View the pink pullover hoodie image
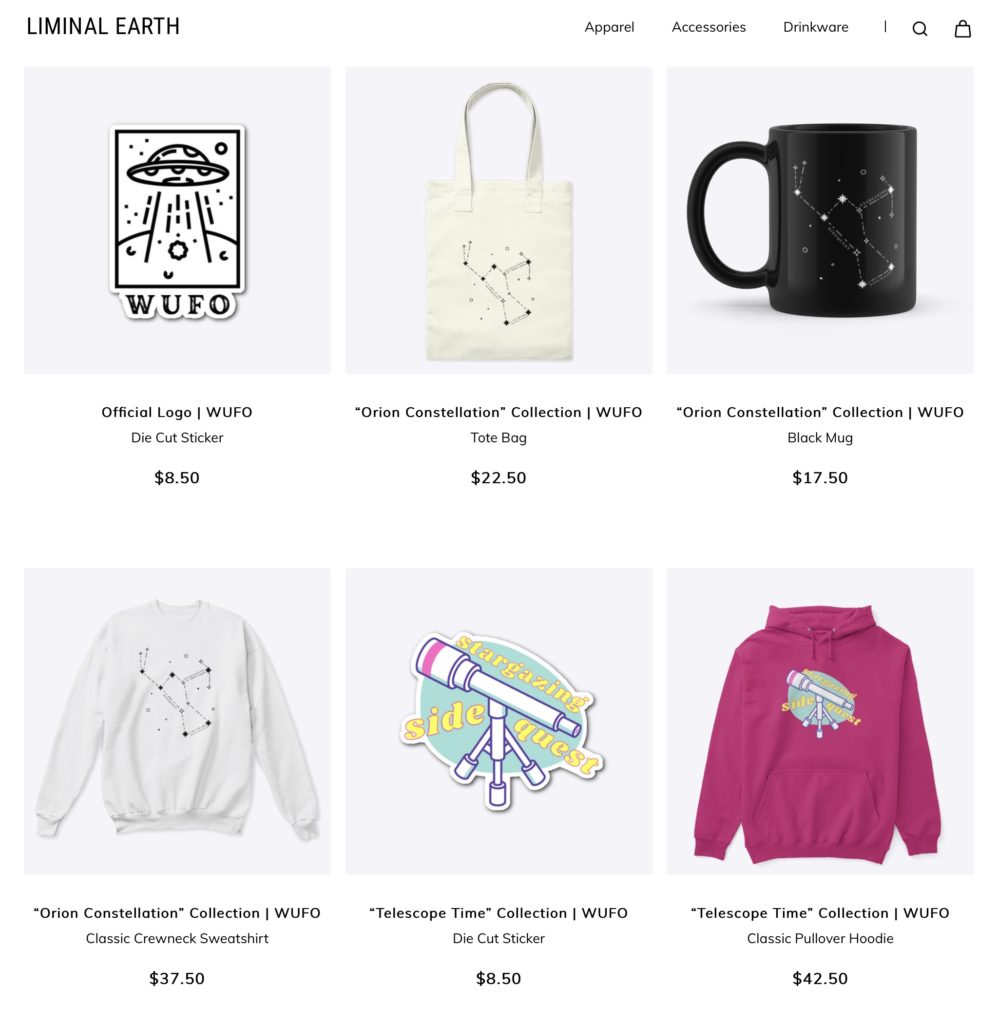This screenshot has height=1024, width=998. (x=820, y=721)
